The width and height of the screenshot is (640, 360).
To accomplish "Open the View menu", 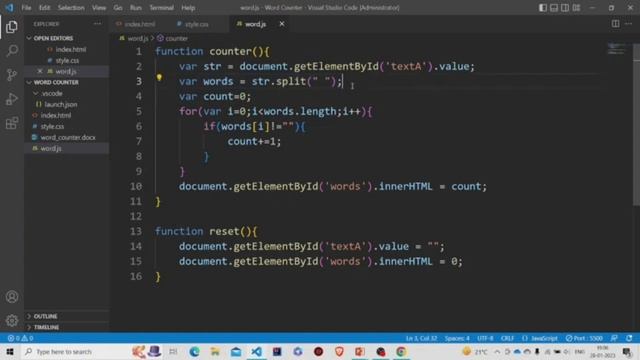I will 98,8.
